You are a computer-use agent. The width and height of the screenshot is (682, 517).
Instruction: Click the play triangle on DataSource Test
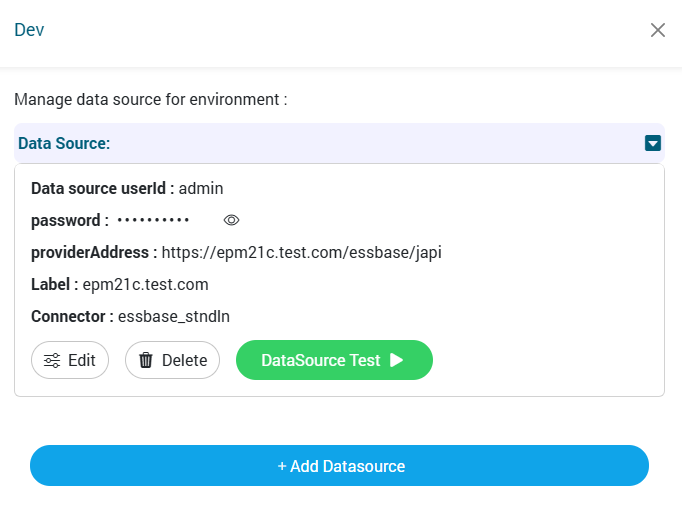[396, 360]
